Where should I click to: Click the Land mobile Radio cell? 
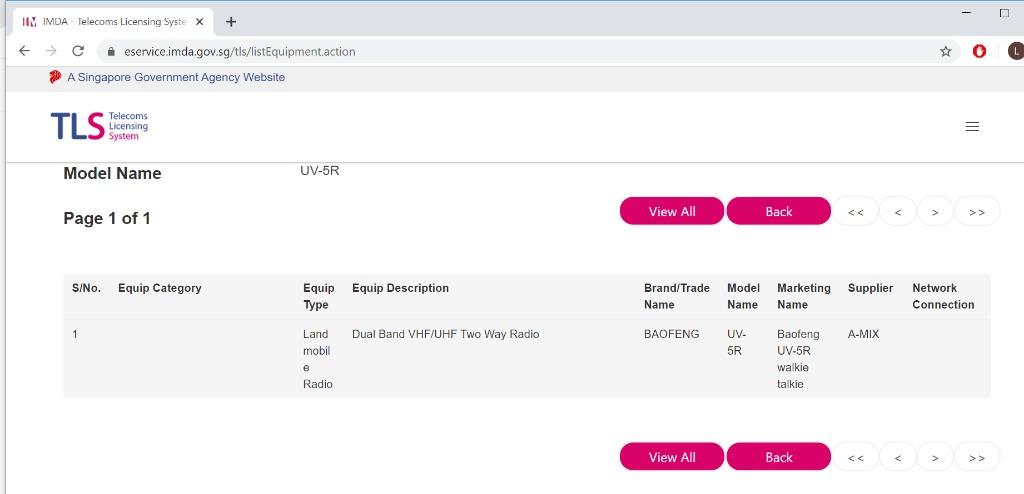click(318, 359)
